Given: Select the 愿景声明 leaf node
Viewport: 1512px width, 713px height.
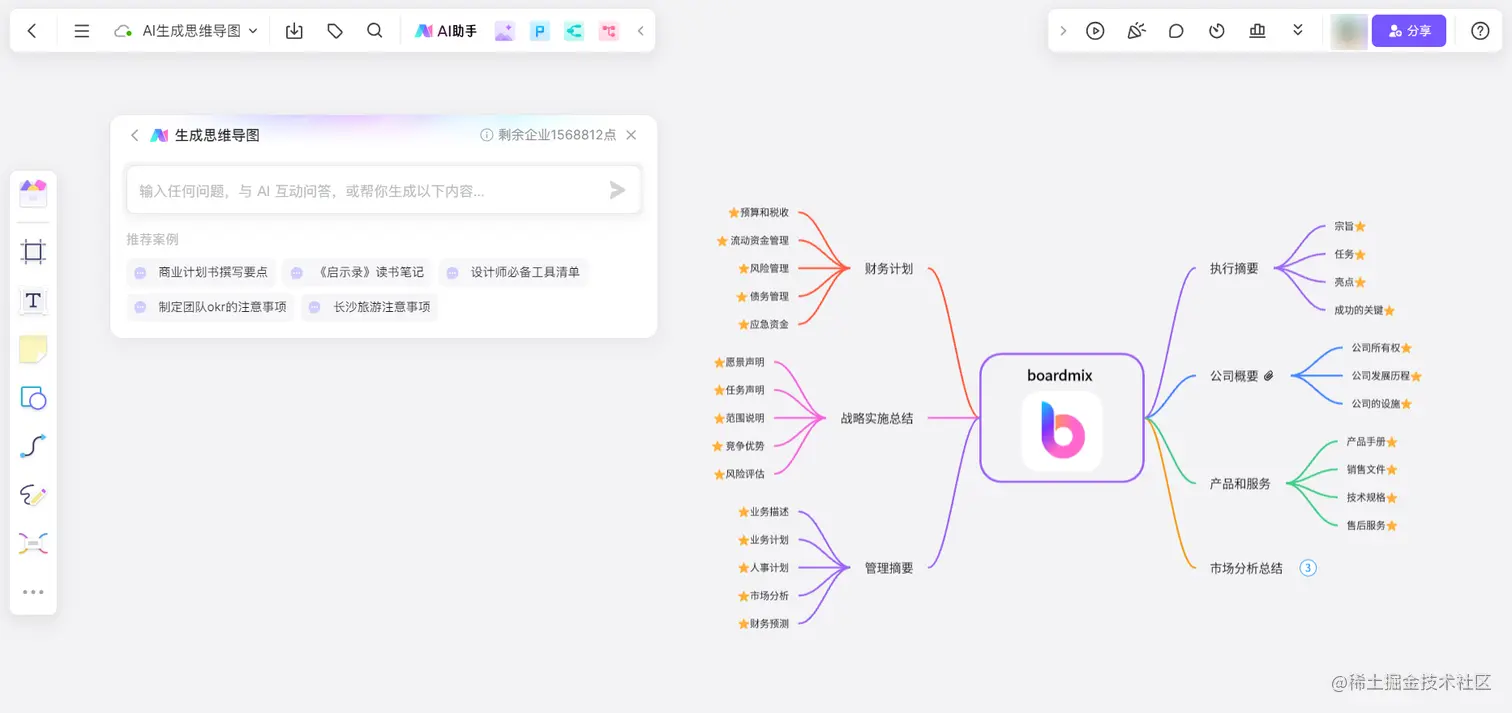Looking at the screenshot, I should pos(739,362).
